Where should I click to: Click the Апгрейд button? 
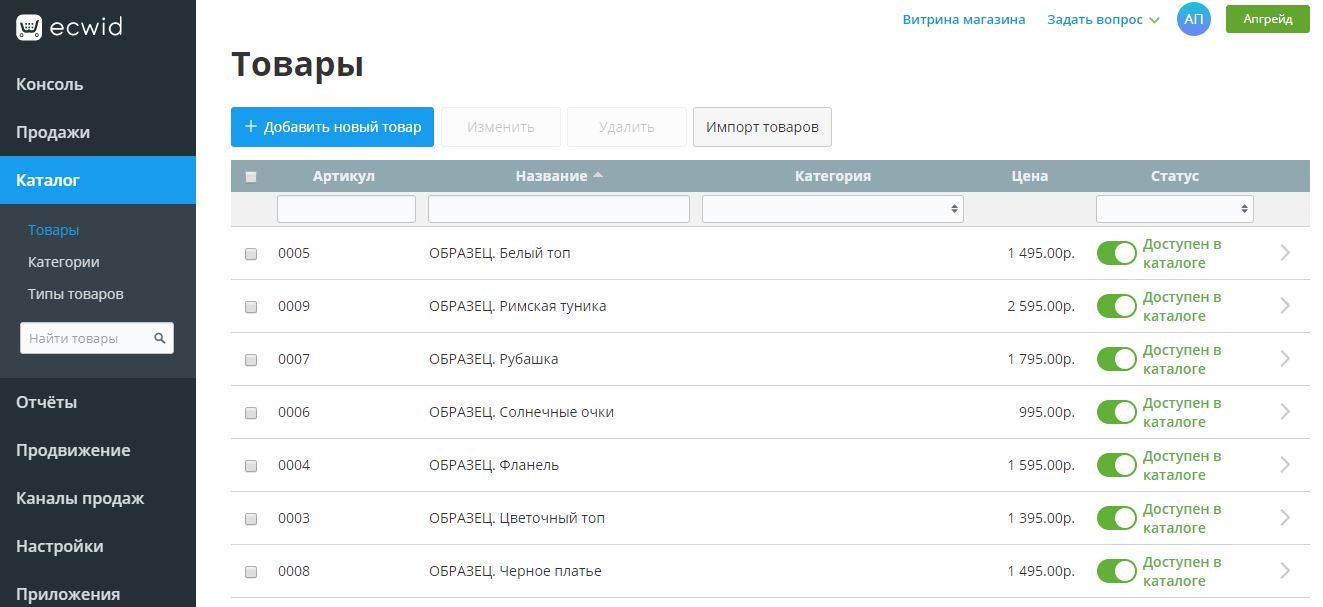(x=1266, y=18)
